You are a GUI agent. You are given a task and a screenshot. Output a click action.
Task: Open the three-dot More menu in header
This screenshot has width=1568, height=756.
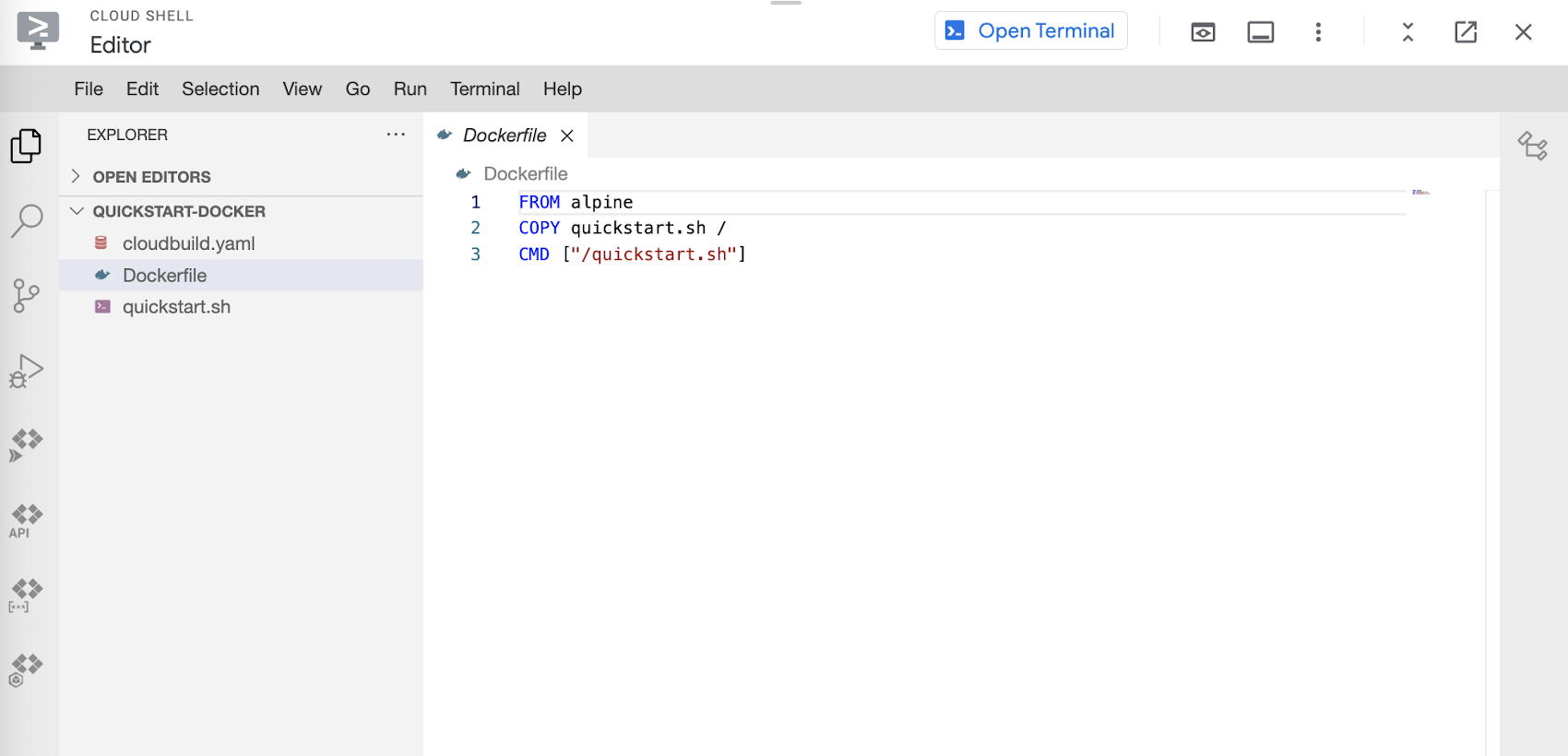click(1318, 32)
